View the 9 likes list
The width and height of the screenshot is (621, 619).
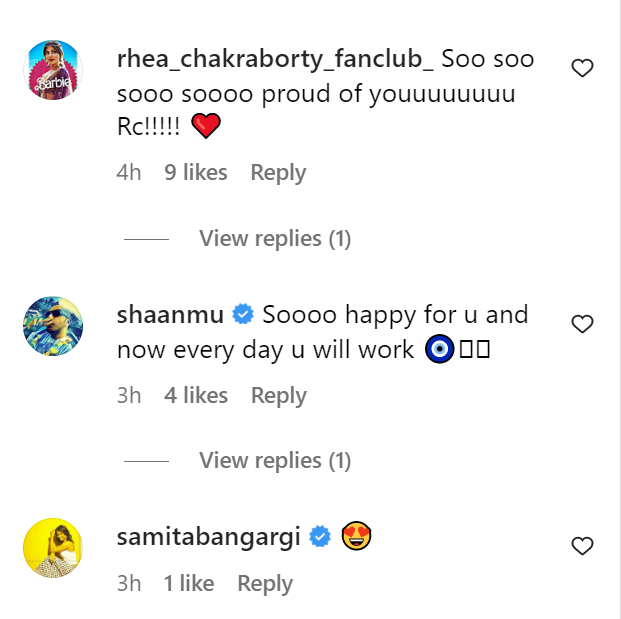click(x=196, y=173)
